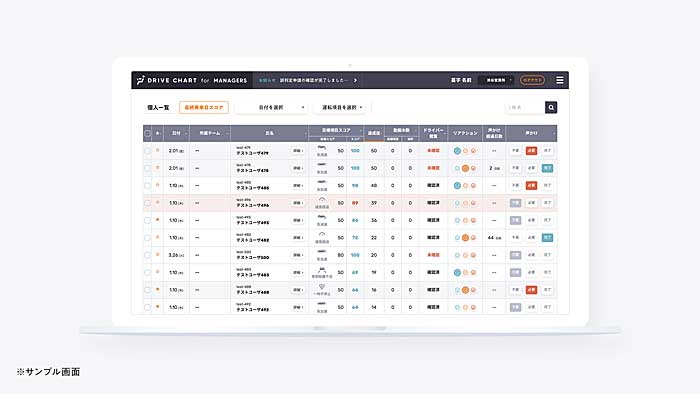Viewport: 700px width, 394px height.
Task: Check the checkbox in the pink highlighted row
Action: pos(147,203)
